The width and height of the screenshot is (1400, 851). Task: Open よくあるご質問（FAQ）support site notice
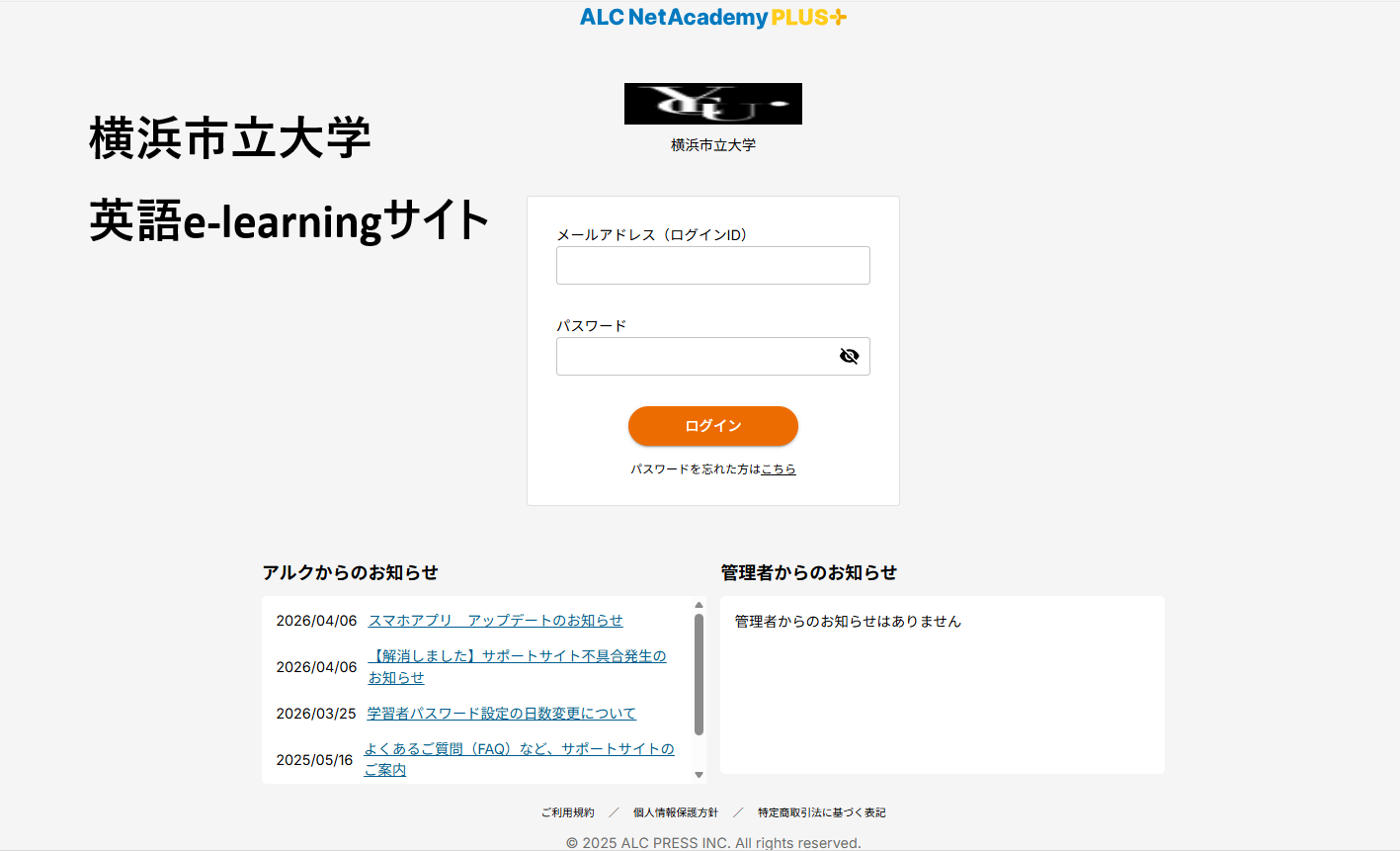coord(519,749)
